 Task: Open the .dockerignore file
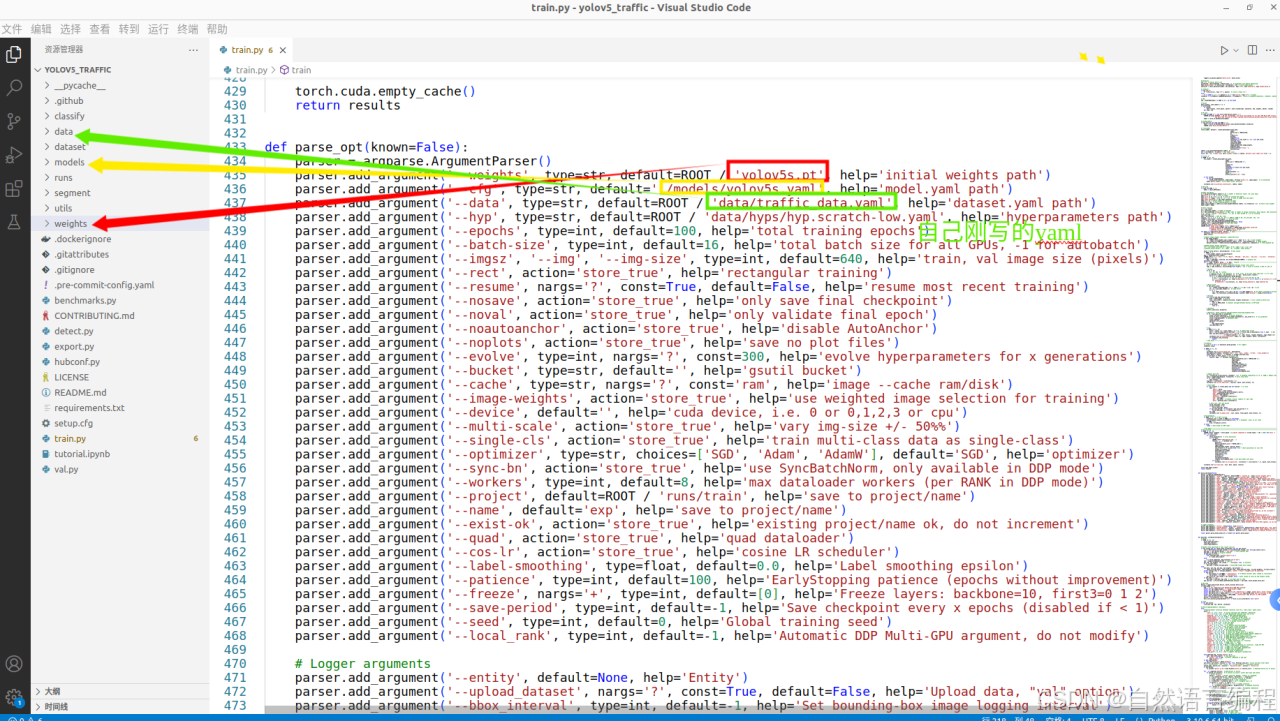120,239
